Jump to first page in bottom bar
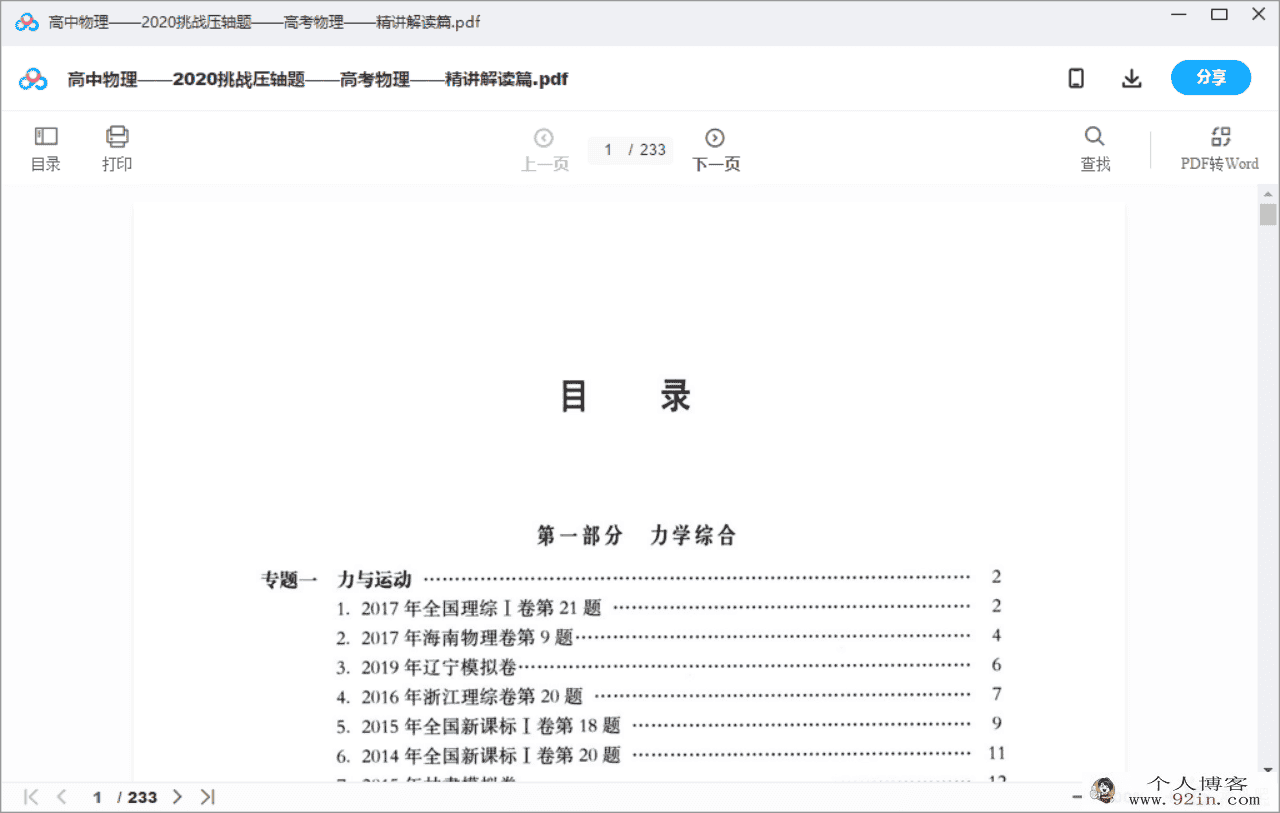Screen dimensions: 1280x813 [x=31, y=797]
